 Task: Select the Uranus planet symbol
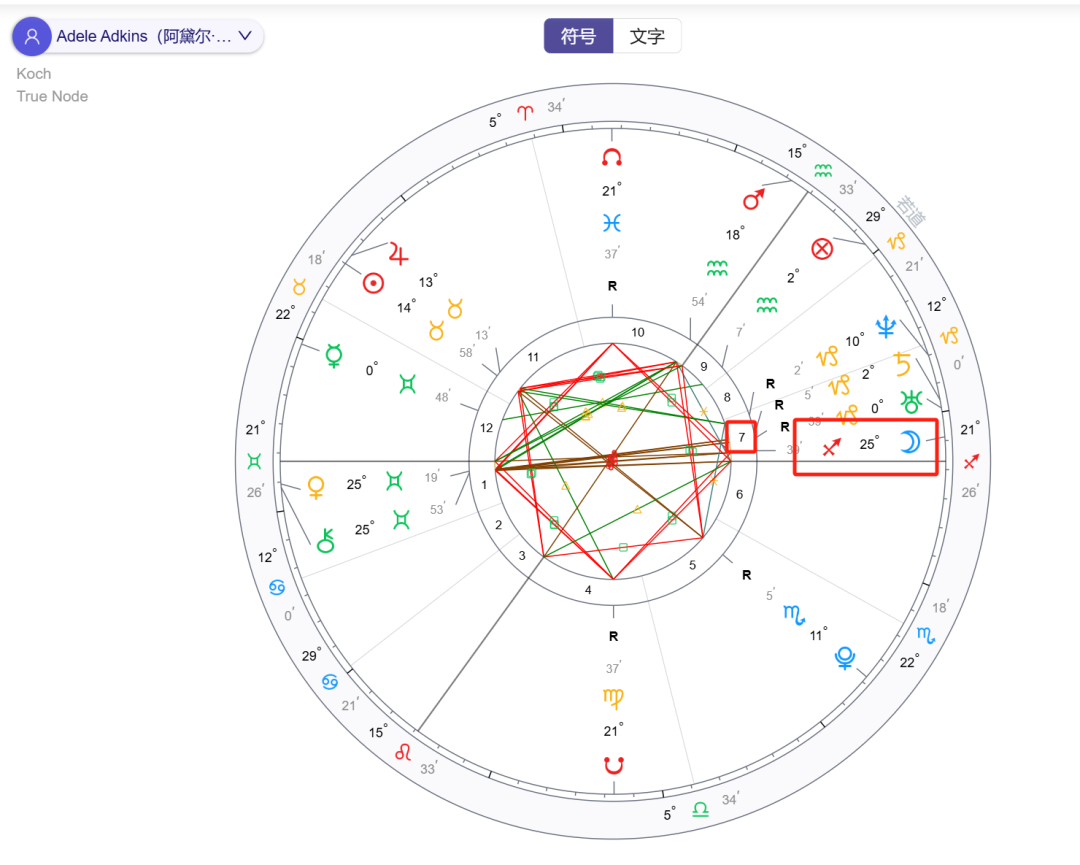pos(911,402)
